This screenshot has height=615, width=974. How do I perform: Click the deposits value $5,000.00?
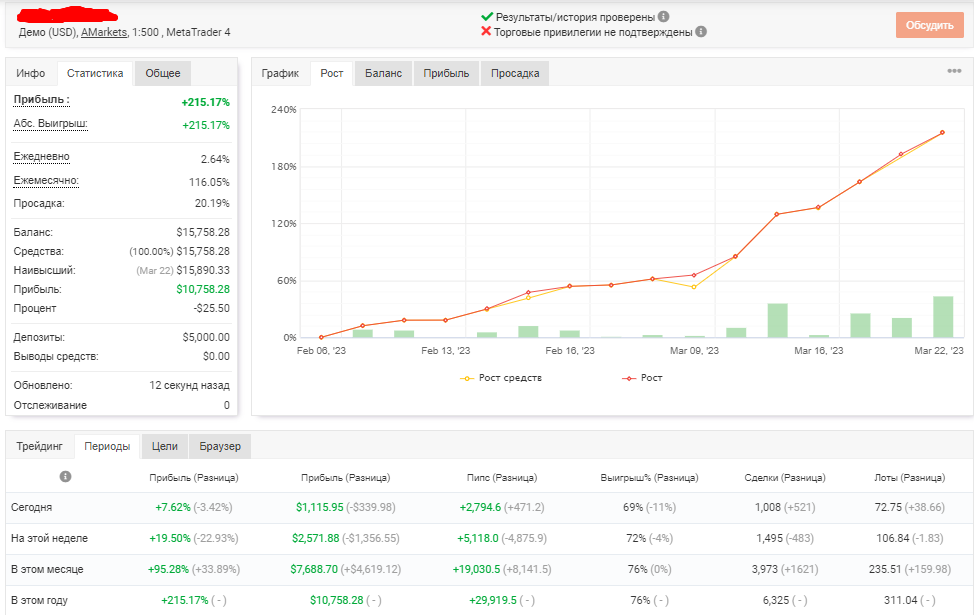(x=206, y=337)
